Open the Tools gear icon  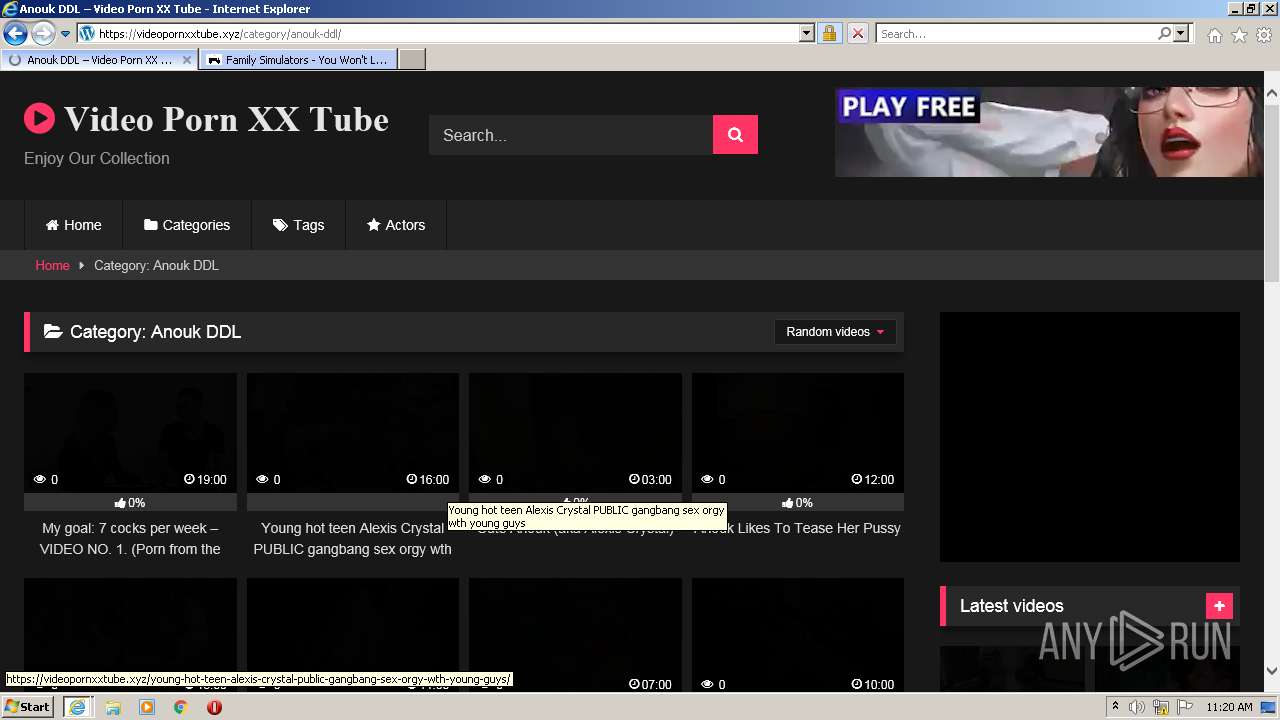click(1264, 35)
